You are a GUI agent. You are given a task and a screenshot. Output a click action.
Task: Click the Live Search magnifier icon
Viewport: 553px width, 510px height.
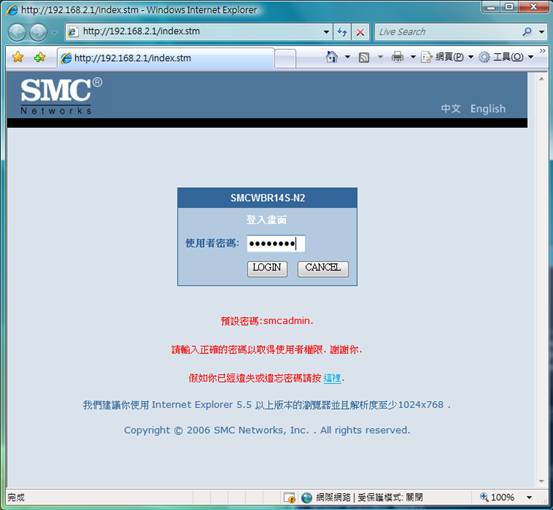click(x=527, y=32)
